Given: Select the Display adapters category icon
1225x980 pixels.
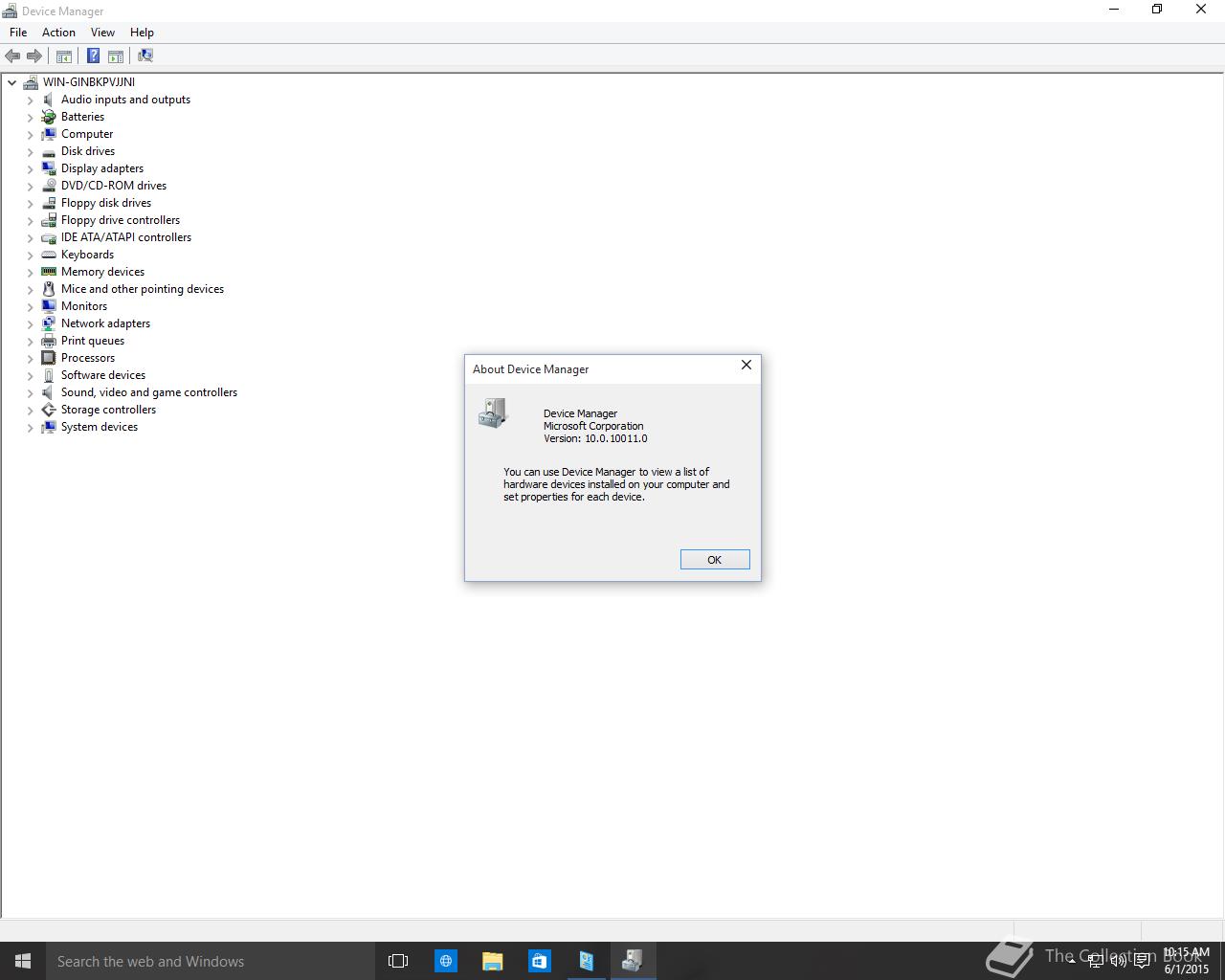Looking at the screenshot, I should coord(49,168).
